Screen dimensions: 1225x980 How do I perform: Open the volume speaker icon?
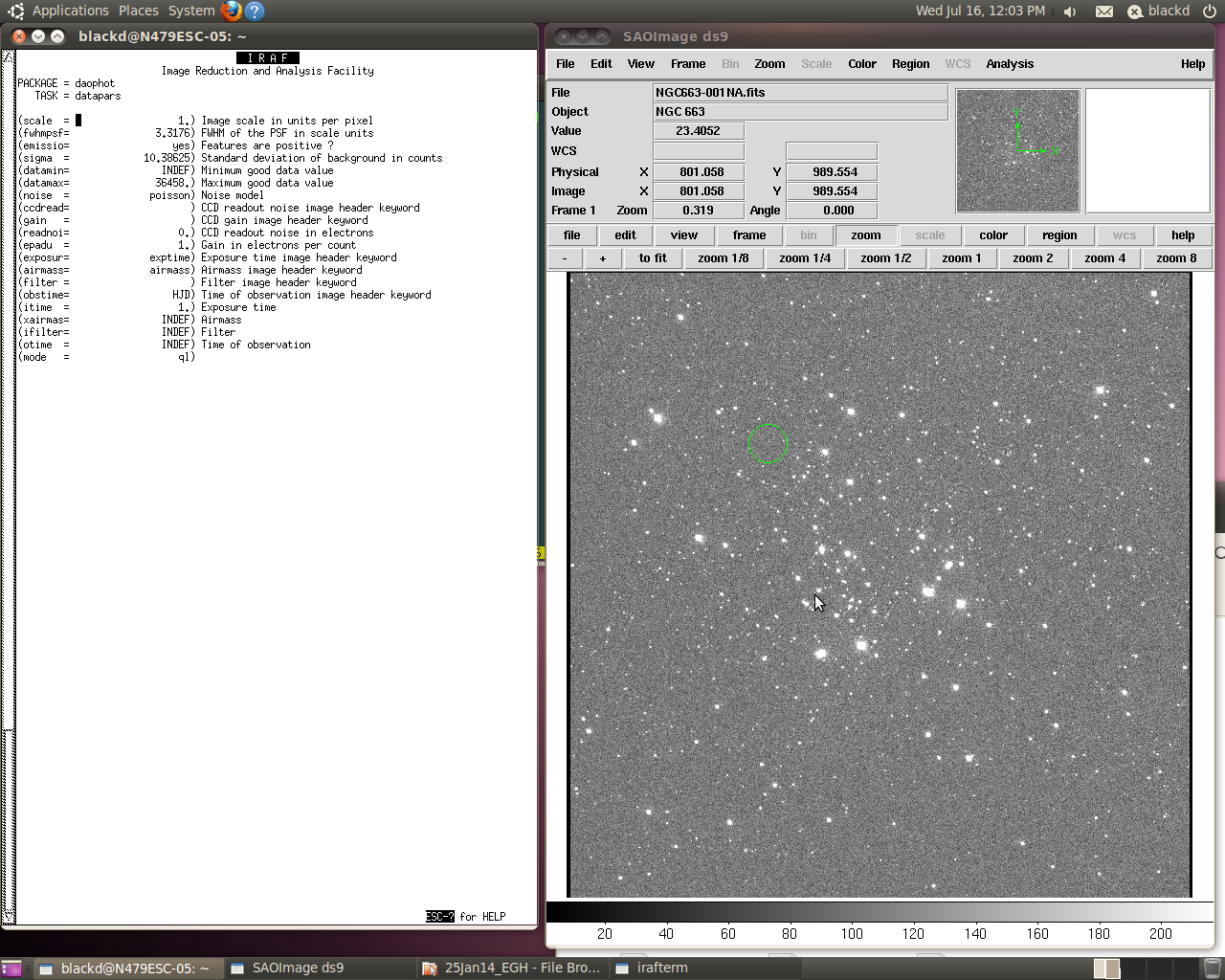click(x=1070, y=11)
